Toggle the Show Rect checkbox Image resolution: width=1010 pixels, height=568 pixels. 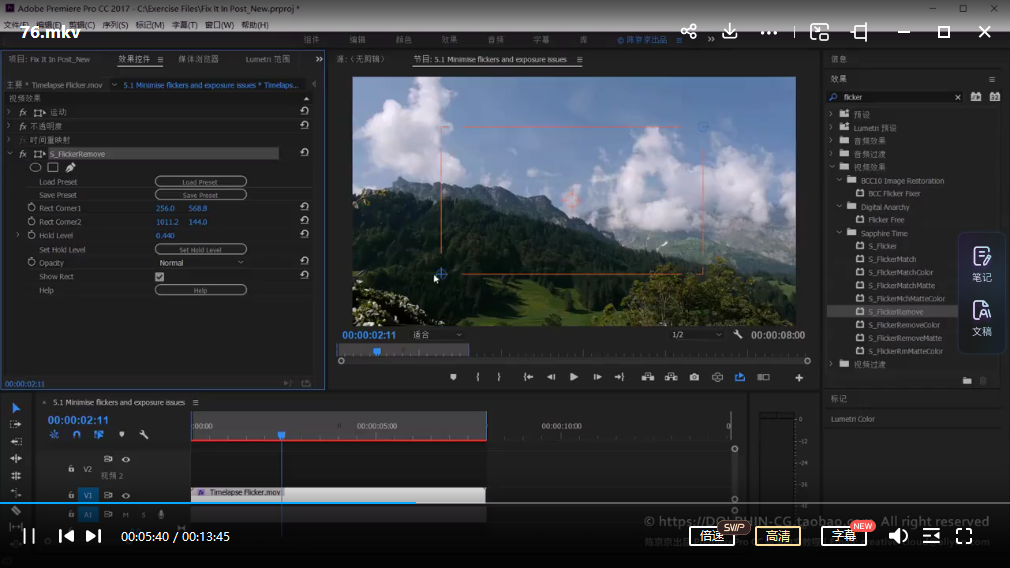[160, 277]
